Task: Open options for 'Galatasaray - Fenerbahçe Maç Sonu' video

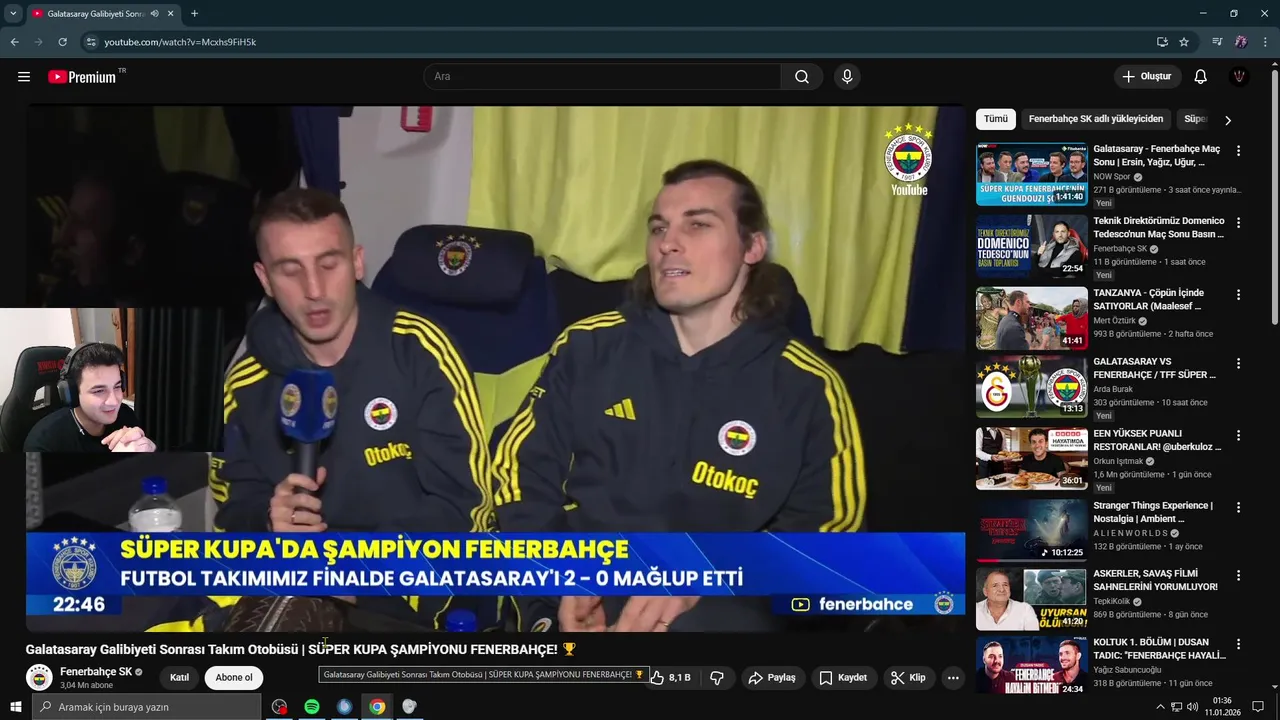Action: (1238, 151)
